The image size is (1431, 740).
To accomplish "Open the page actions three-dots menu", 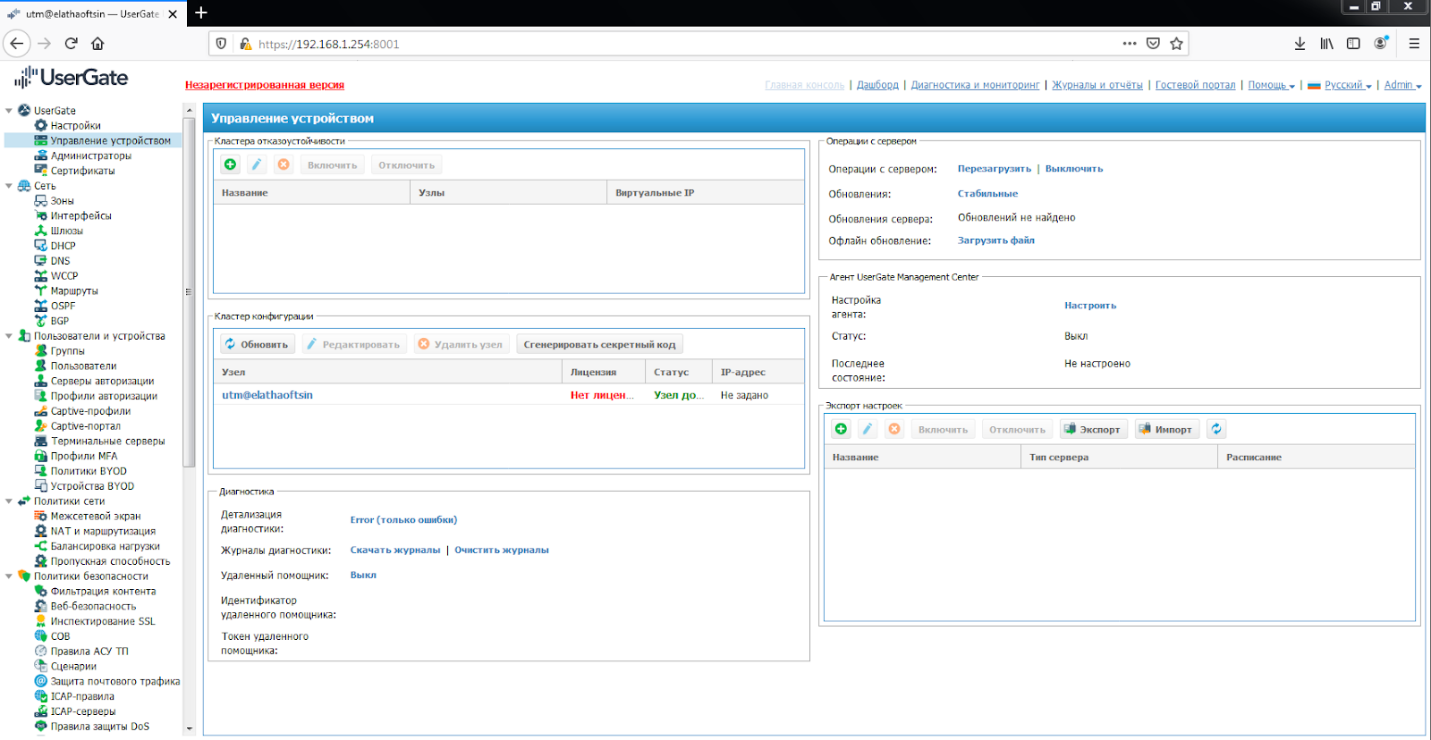I will pos(1129,44).
